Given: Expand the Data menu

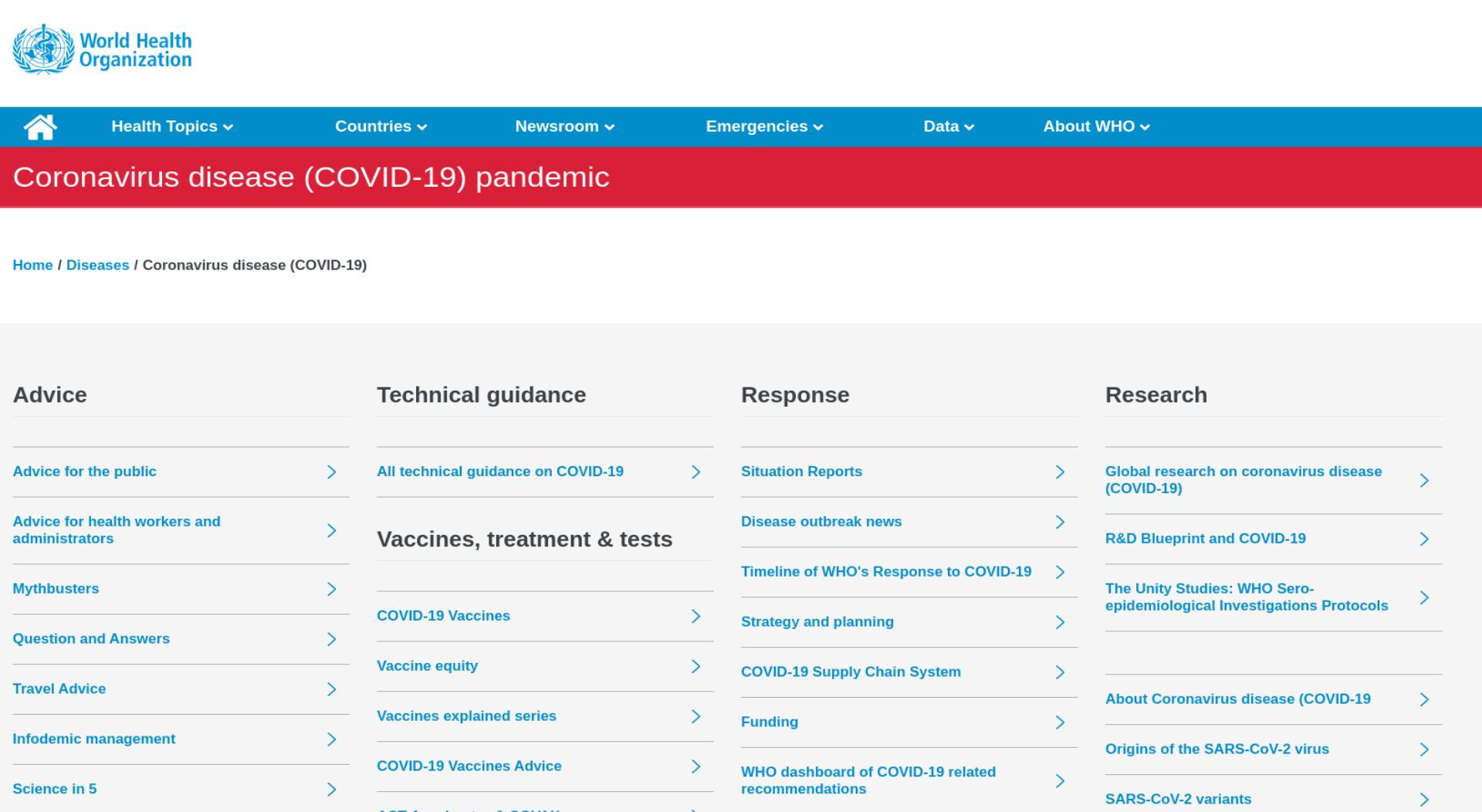Looking at the screenshot, I should (949, 127).
